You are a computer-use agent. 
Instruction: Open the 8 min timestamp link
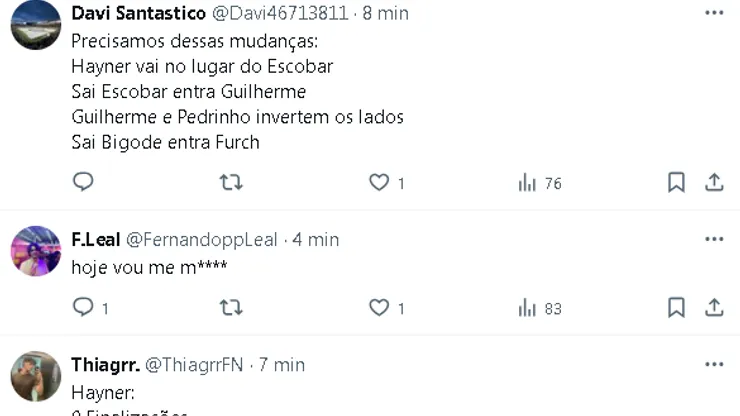385,13
